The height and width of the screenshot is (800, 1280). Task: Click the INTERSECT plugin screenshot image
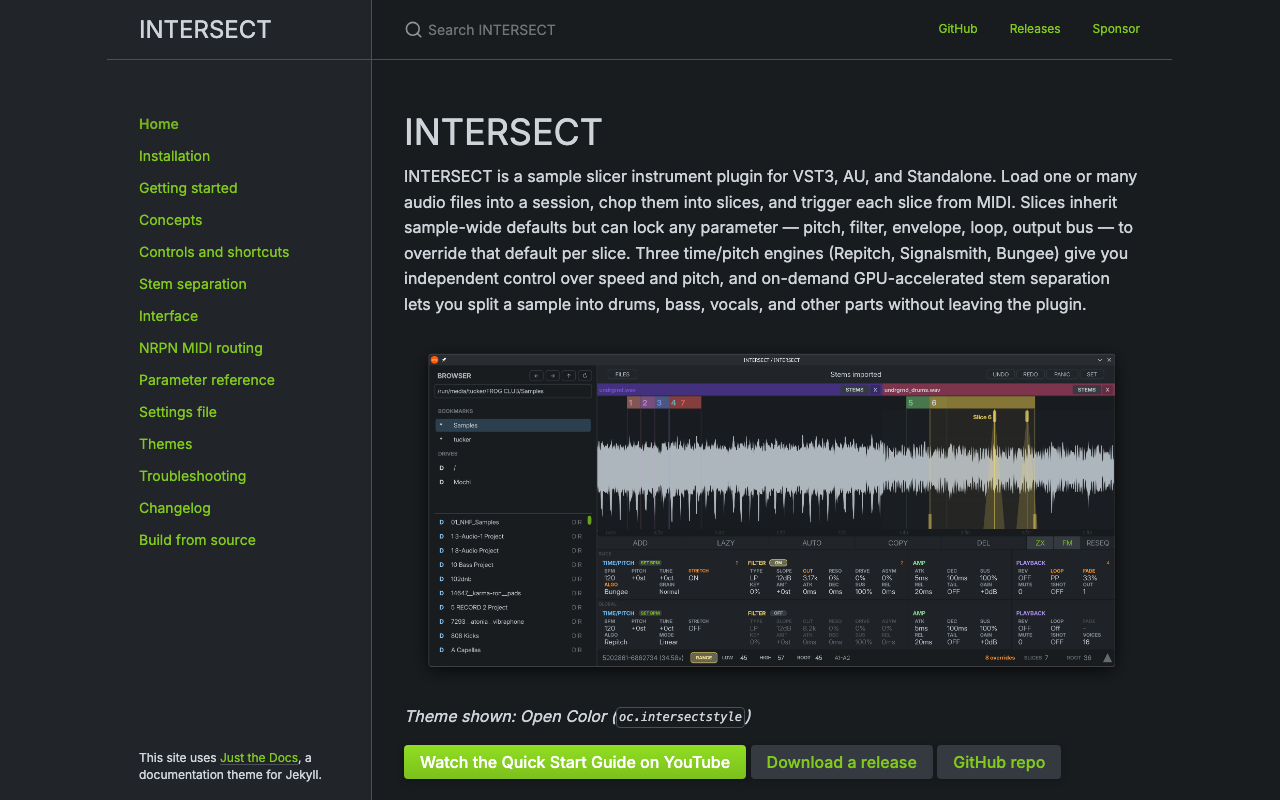point(772,510)
